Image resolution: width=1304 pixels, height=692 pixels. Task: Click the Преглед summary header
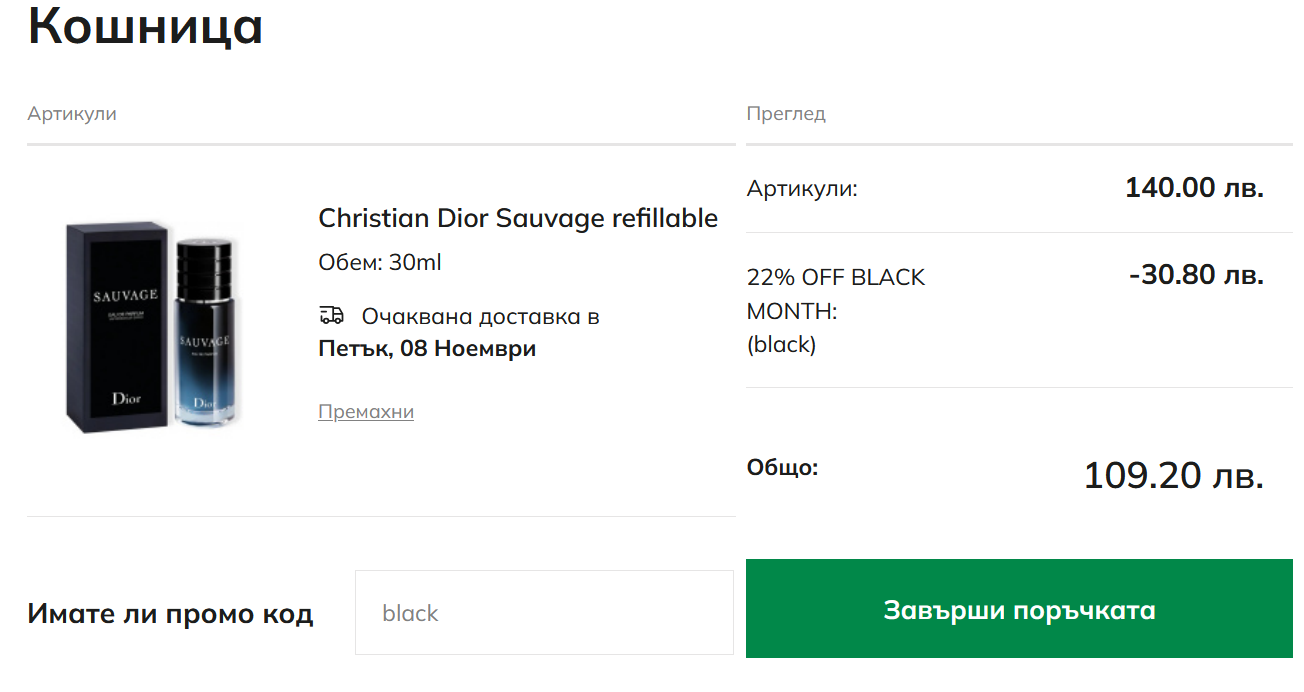(786, 114)
